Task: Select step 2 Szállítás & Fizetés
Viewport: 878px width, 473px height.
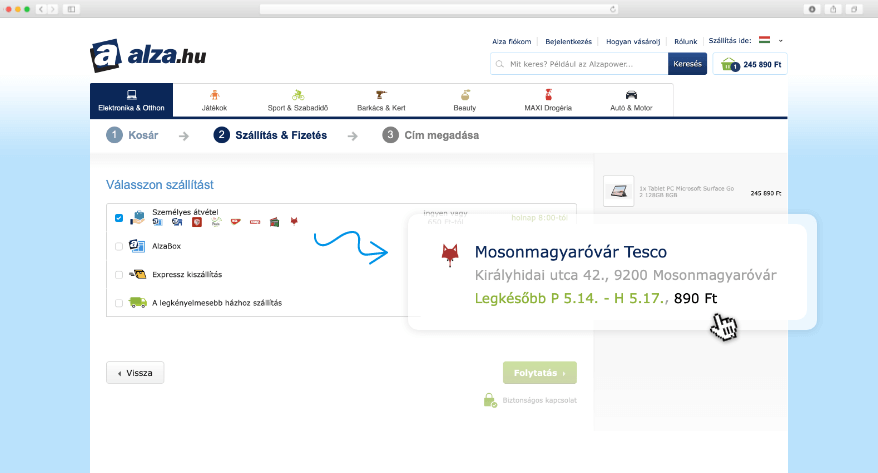Action: tap(270, 135)
